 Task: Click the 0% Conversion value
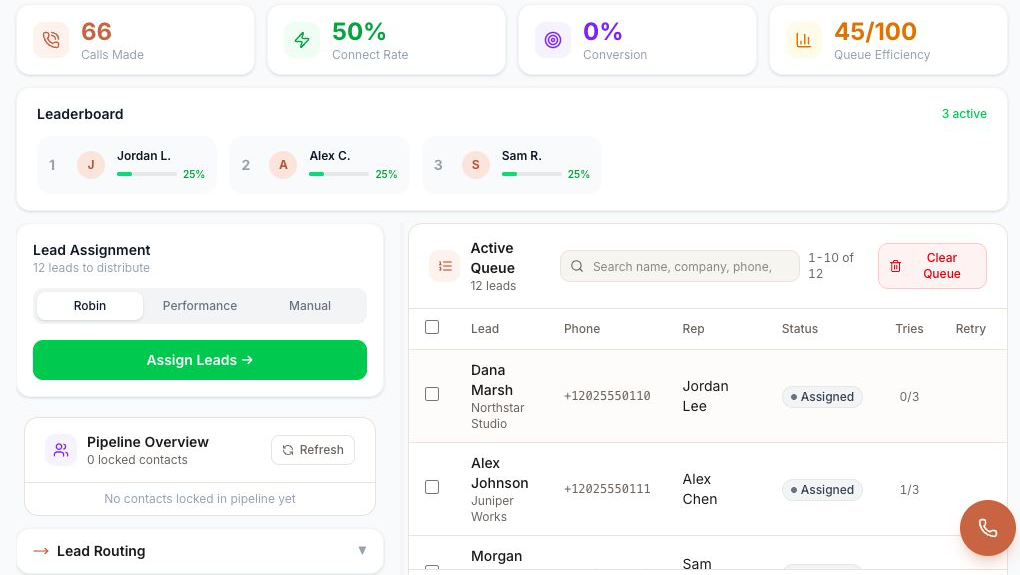(602, 31)
